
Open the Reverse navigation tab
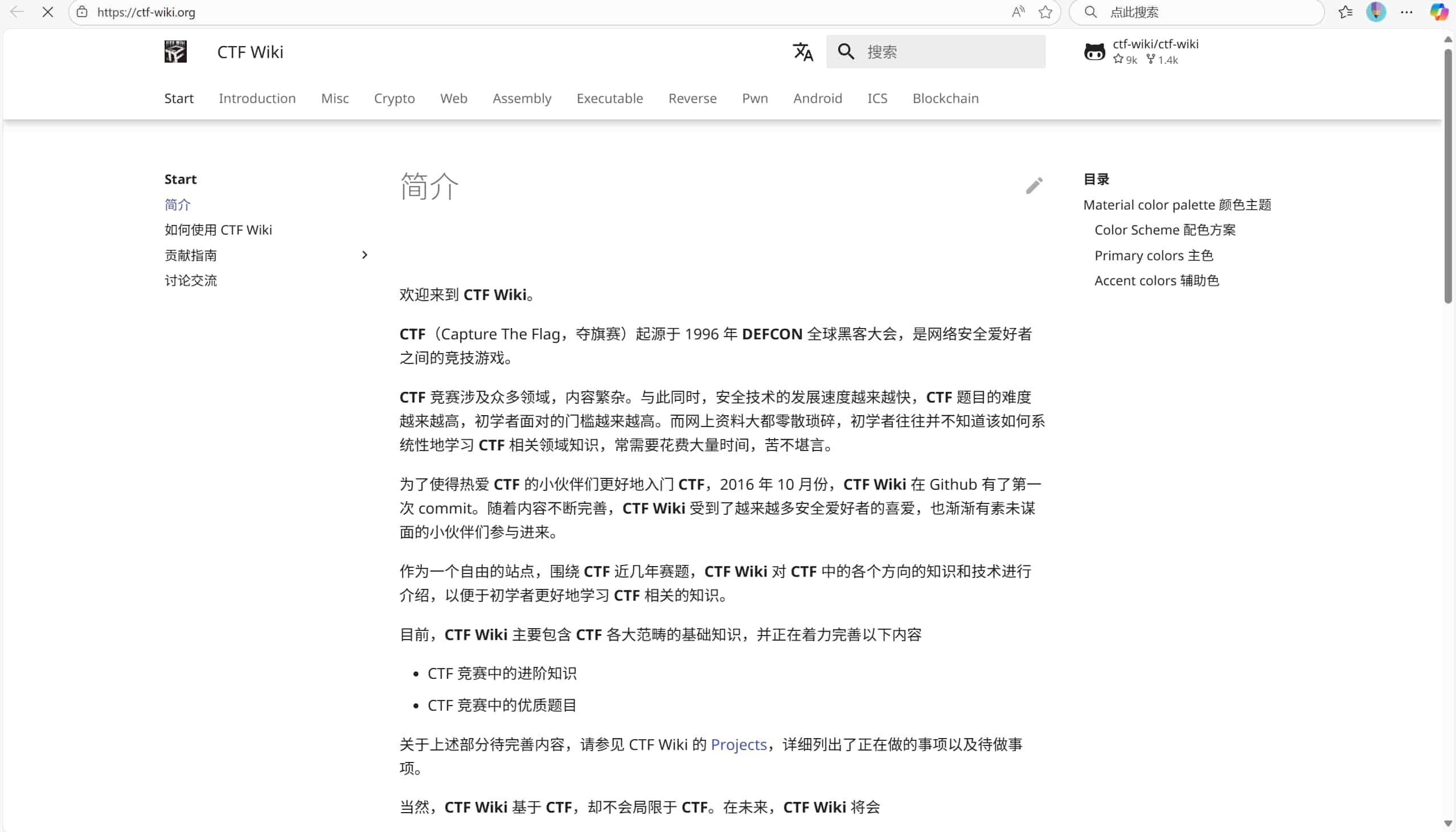point(692,99)
